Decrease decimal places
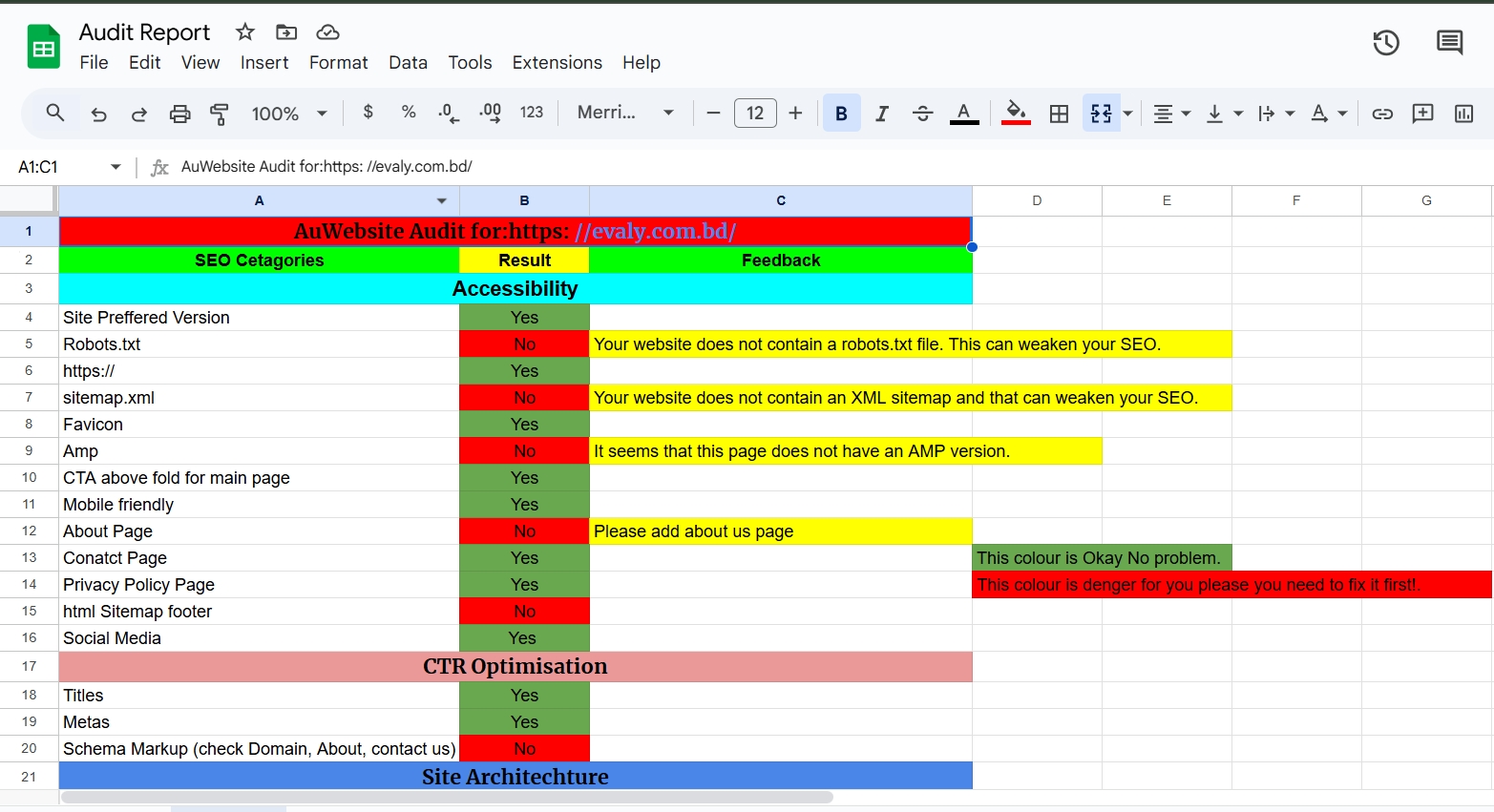 pos(447,113)
